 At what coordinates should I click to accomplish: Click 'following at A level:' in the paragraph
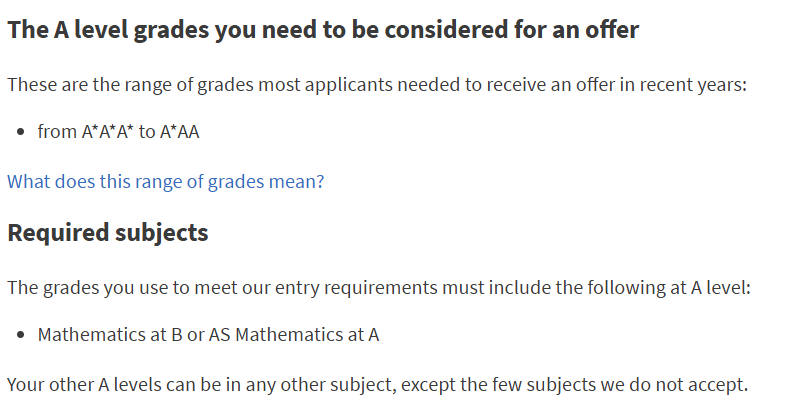coord(669,288)
